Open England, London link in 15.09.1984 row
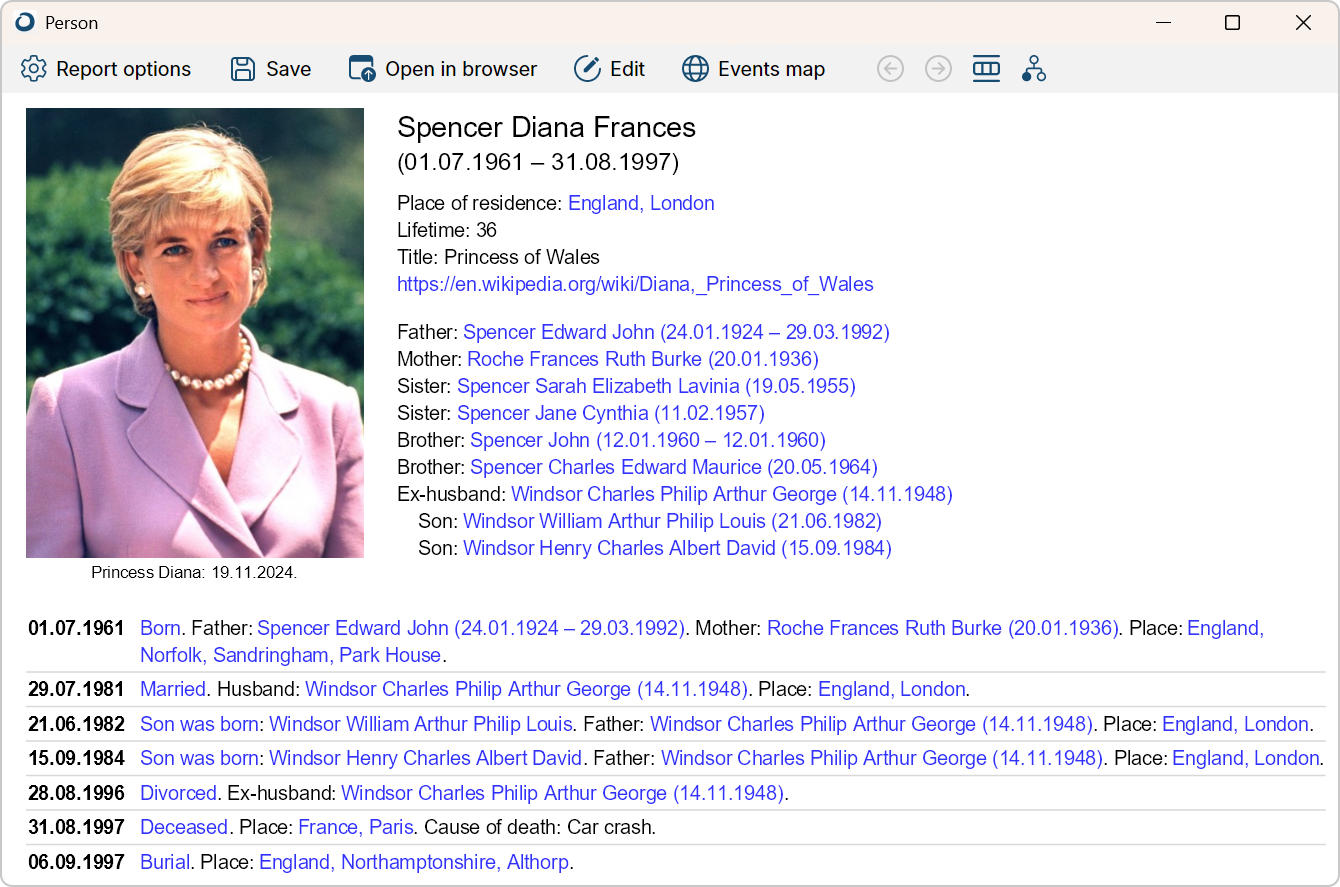The width and height of the screenshot is (1340, 887). tap(1246, 758)
